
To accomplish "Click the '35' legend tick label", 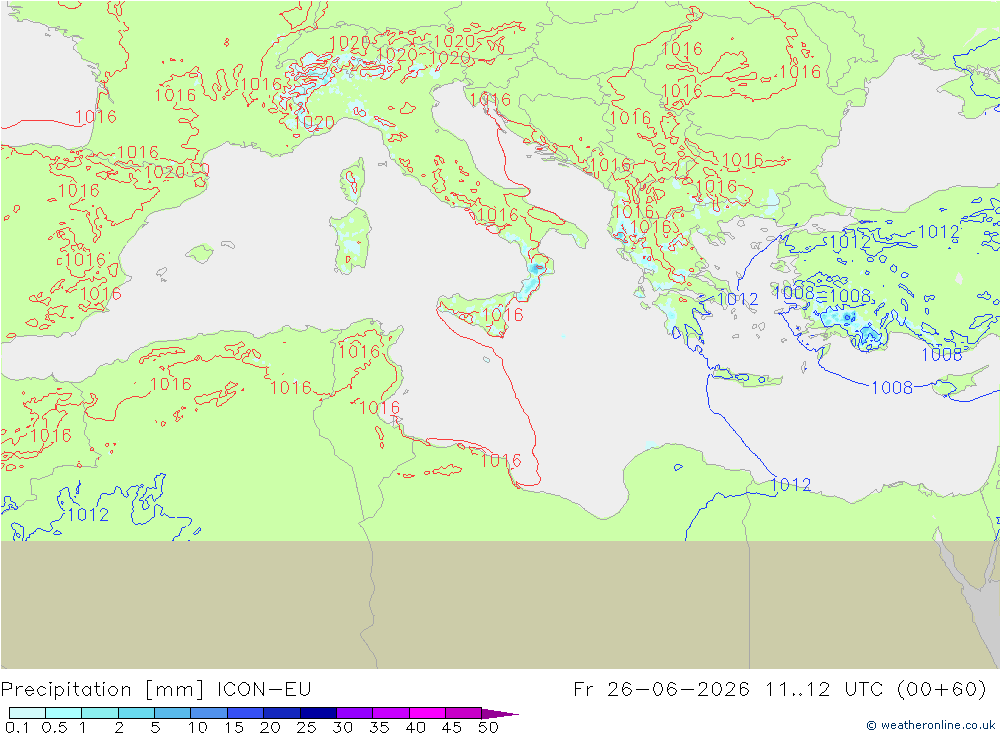I will coord(379,727).
